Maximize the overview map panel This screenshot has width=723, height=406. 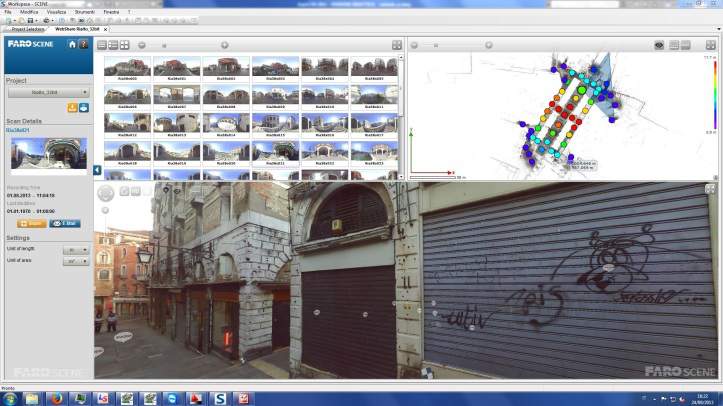tap(711, 45)
